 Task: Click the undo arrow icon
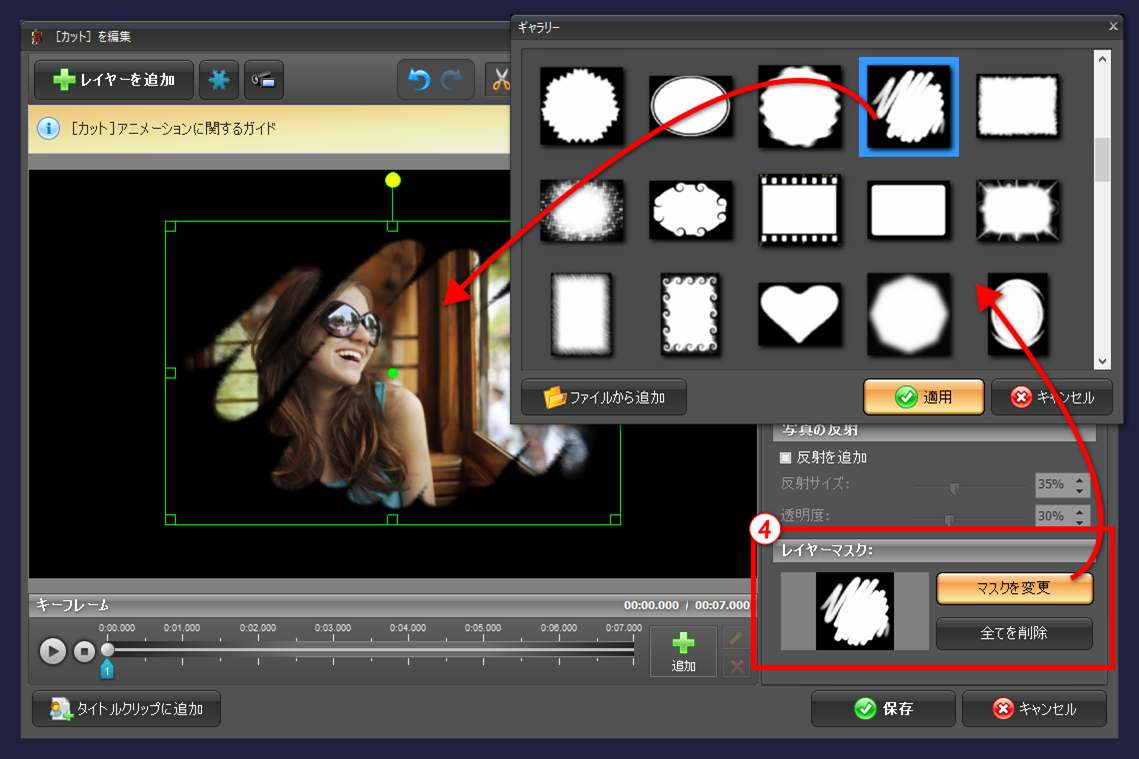[x=419, y=80]
